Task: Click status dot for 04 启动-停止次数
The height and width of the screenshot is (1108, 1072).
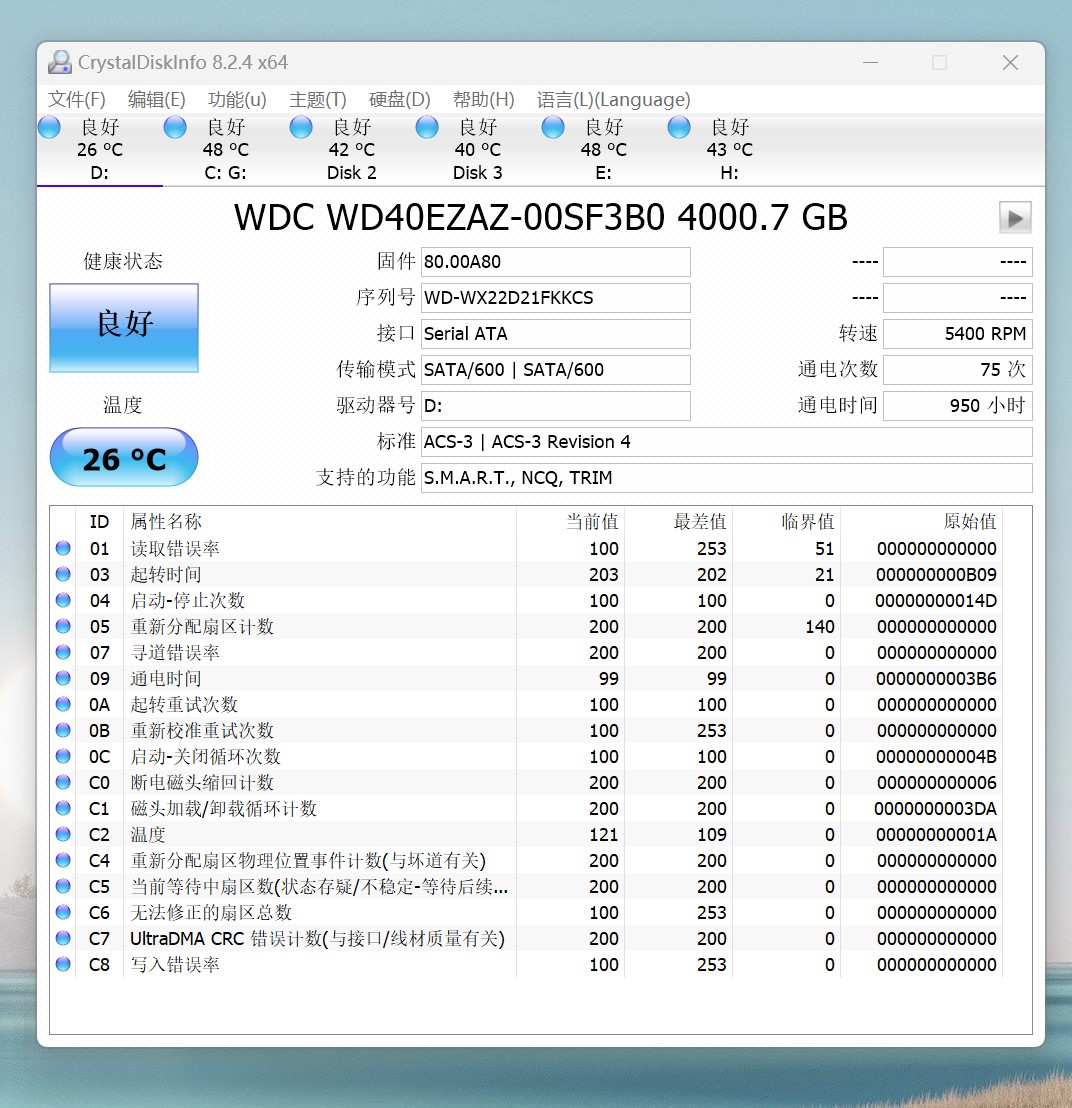Action: 63,600
